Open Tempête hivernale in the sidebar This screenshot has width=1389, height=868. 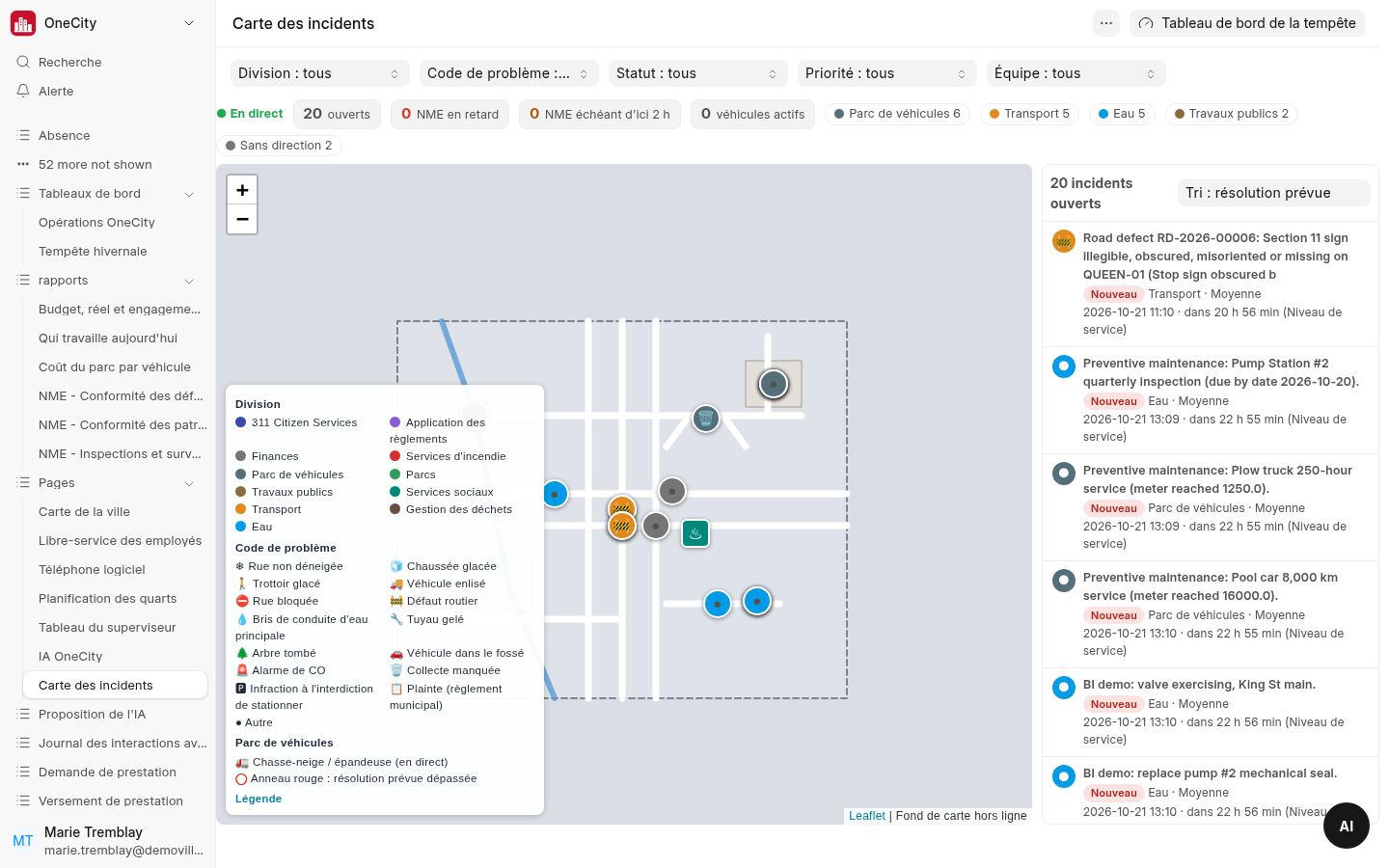point(93,251)
